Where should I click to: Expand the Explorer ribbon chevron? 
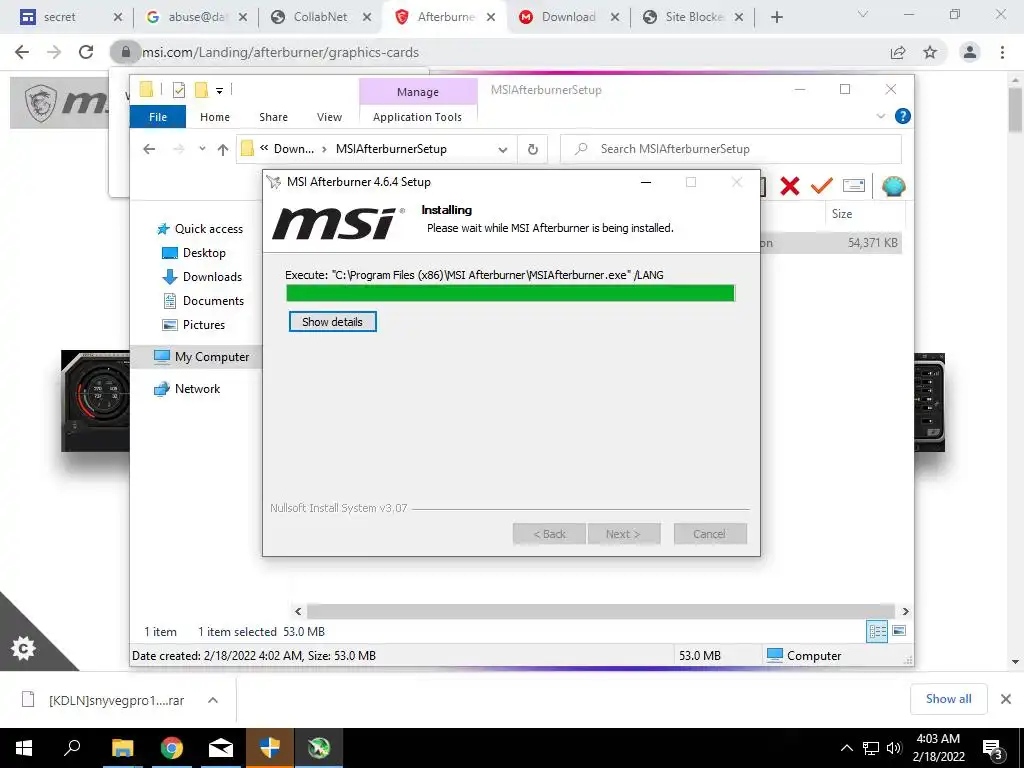pyautogui.click(x=880, y=116)
